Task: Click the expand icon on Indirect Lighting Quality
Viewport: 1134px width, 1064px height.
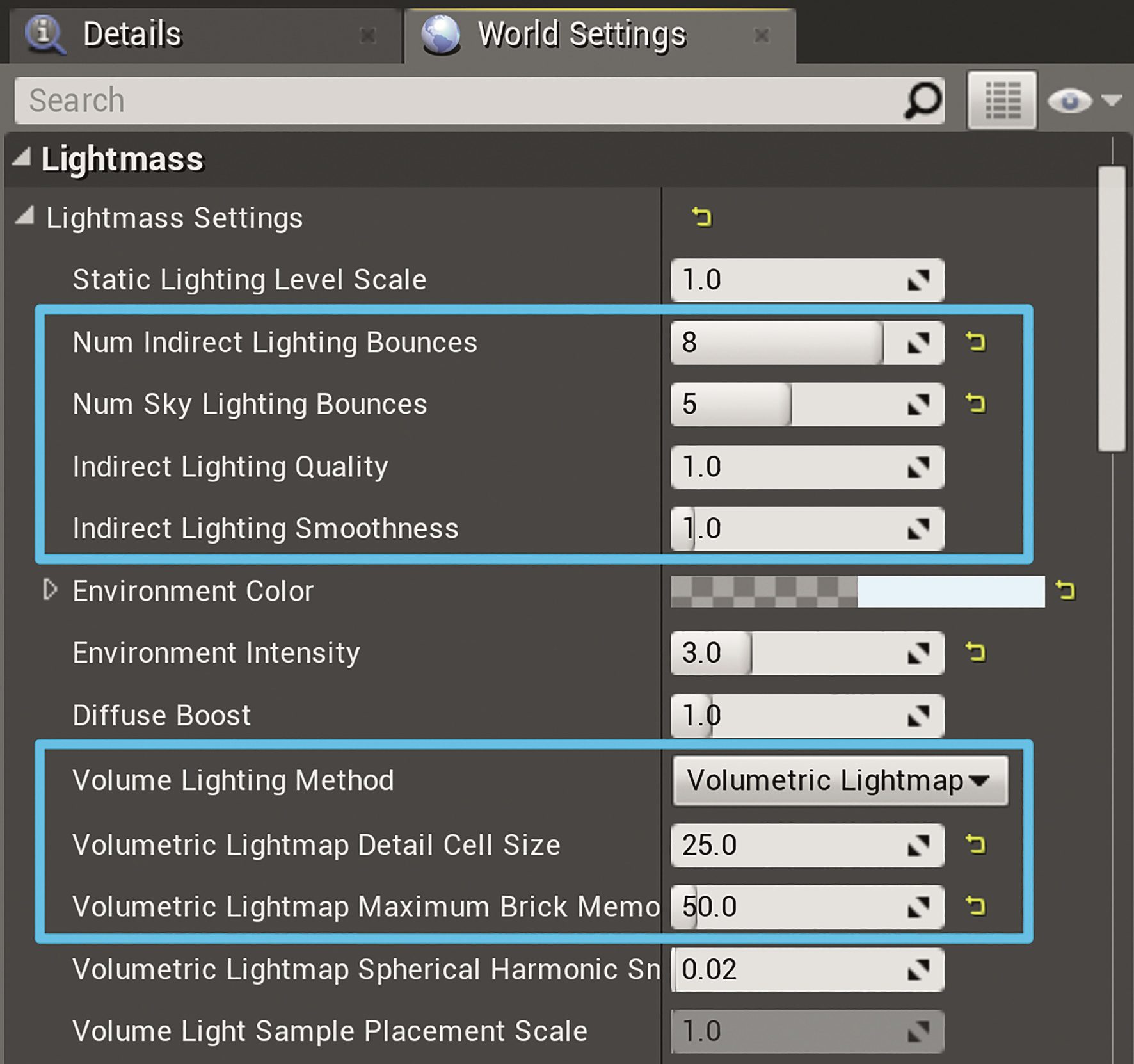Action: click(920, 467)
